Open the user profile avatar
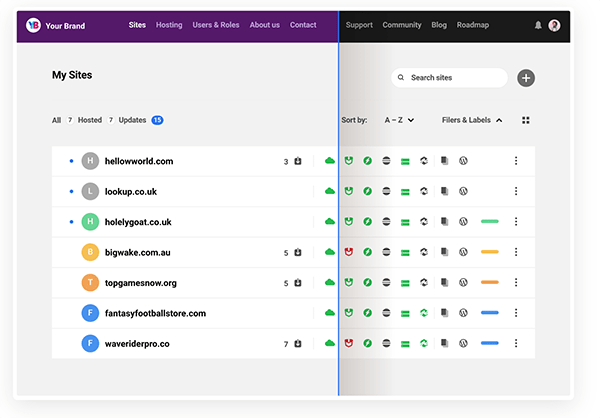 (555, 25)
